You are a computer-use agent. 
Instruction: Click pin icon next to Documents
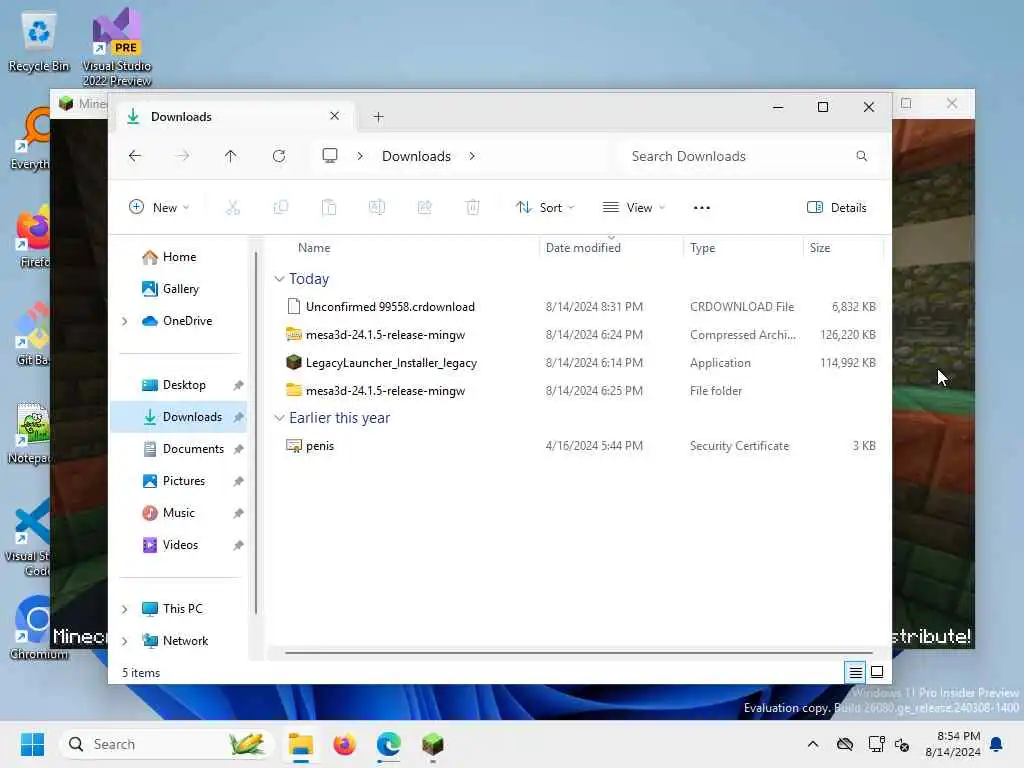coord(238,449)
